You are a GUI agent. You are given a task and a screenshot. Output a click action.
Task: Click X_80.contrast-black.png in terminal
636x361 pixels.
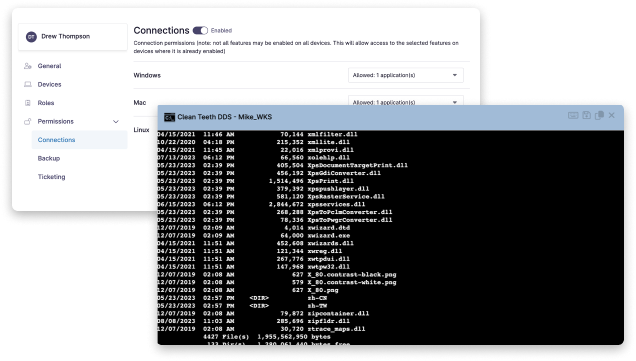352,275
